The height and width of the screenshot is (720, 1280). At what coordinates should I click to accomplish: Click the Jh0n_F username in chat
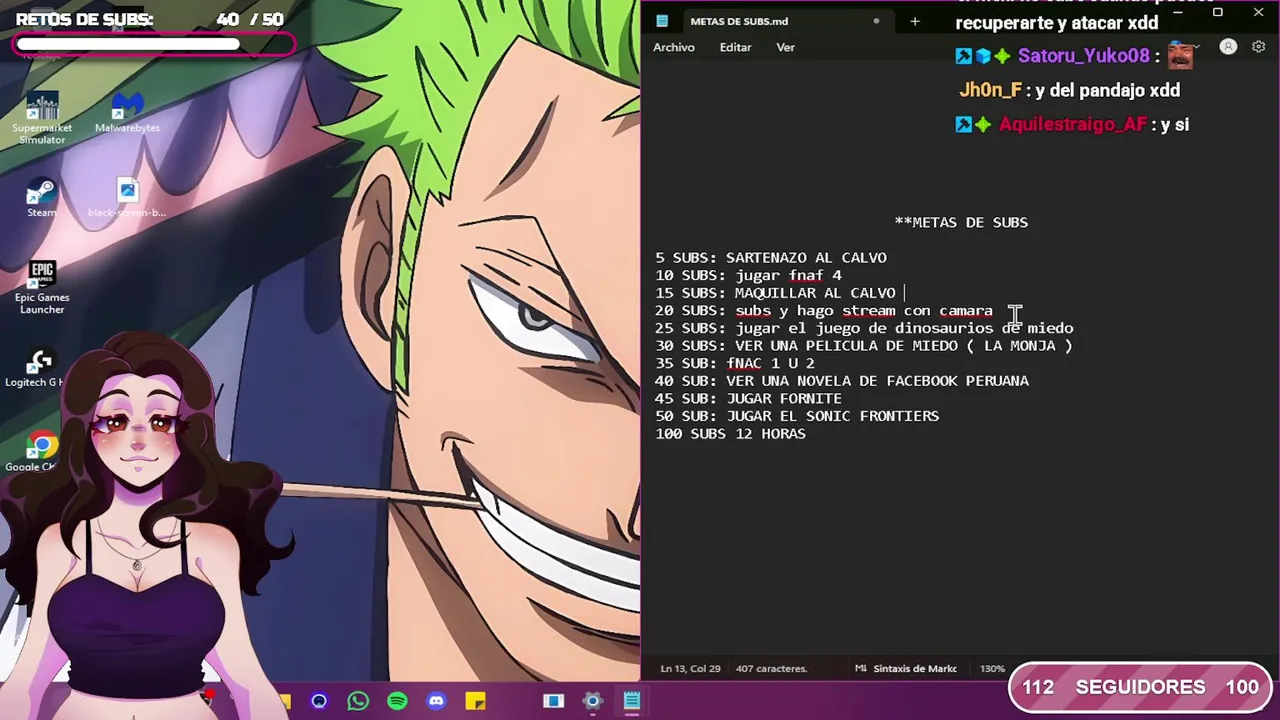click(x=990, y=90)
